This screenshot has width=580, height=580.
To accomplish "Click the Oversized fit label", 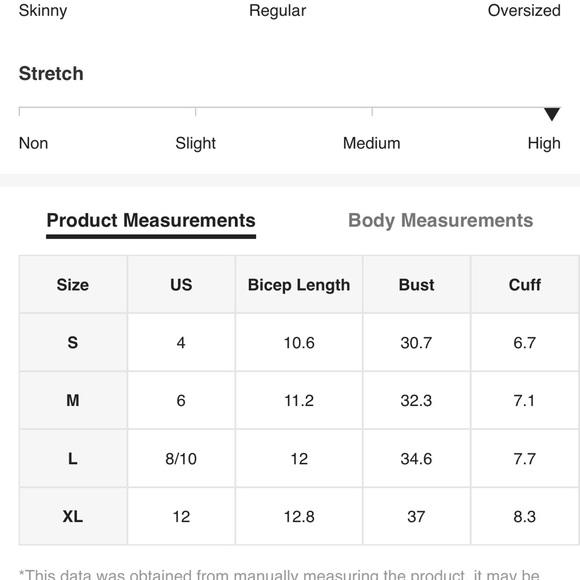I will pos(524,10).
